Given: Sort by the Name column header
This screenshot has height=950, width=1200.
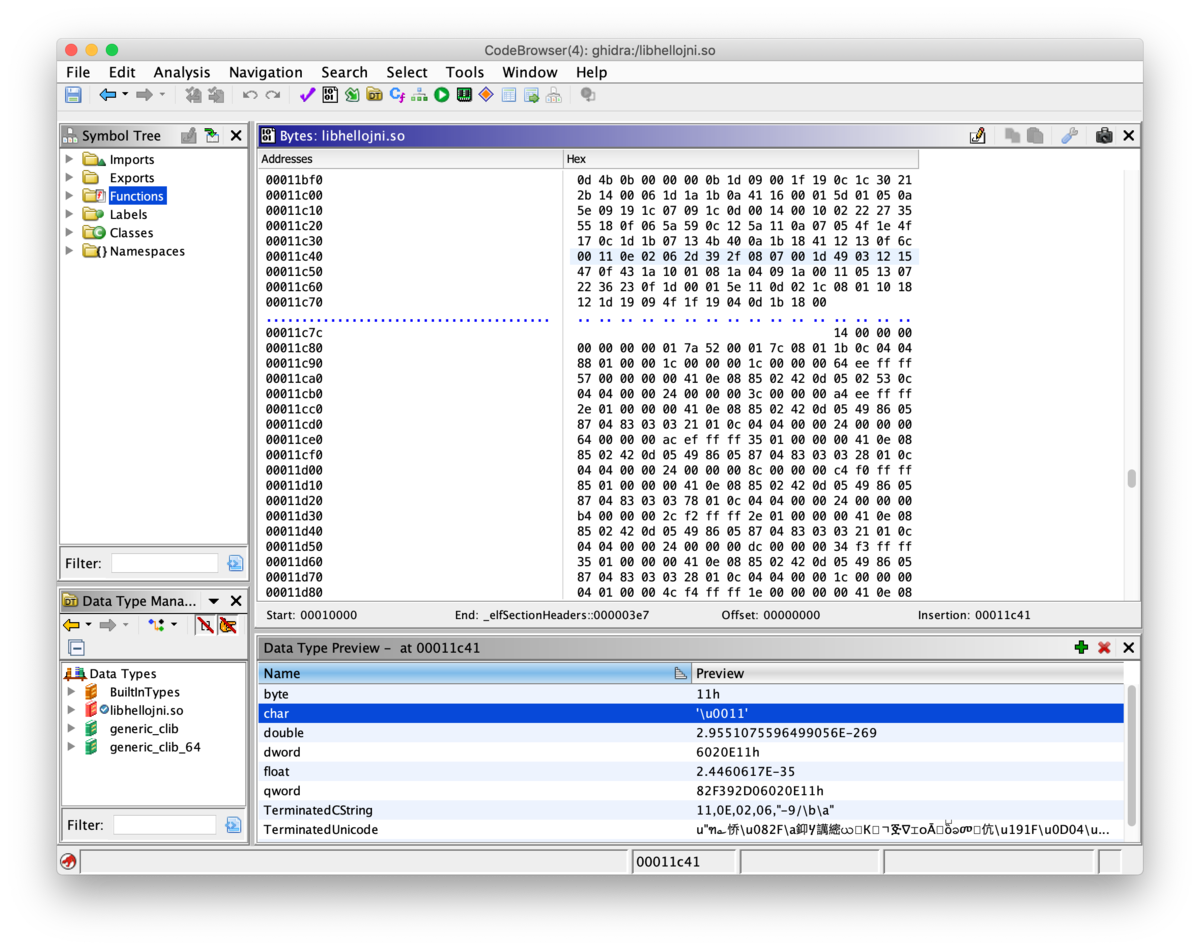Looking at the screenshot, I should [x=474, y=673].
